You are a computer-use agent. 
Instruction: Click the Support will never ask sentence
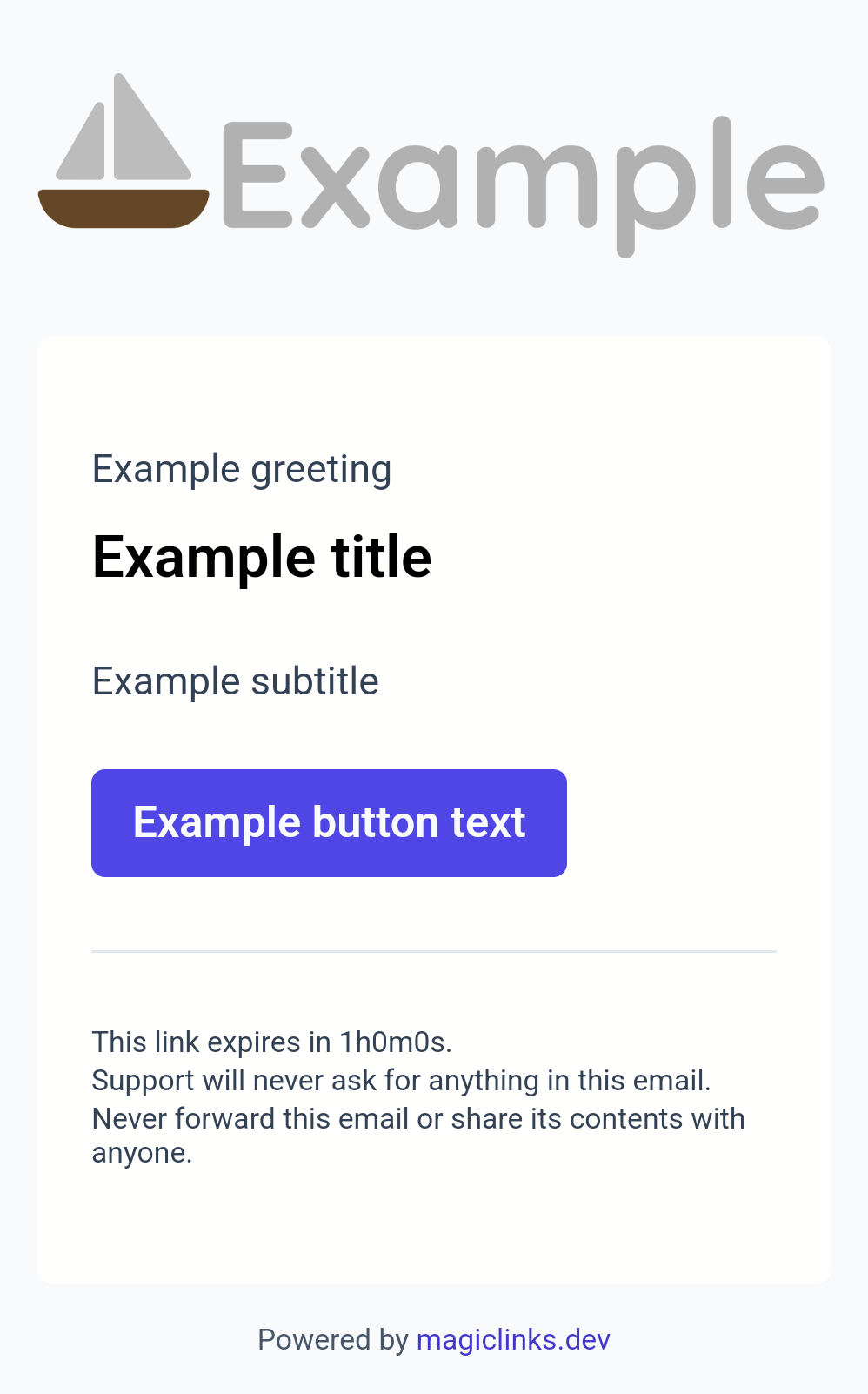pyautogui.click(x=402, y=1080)
